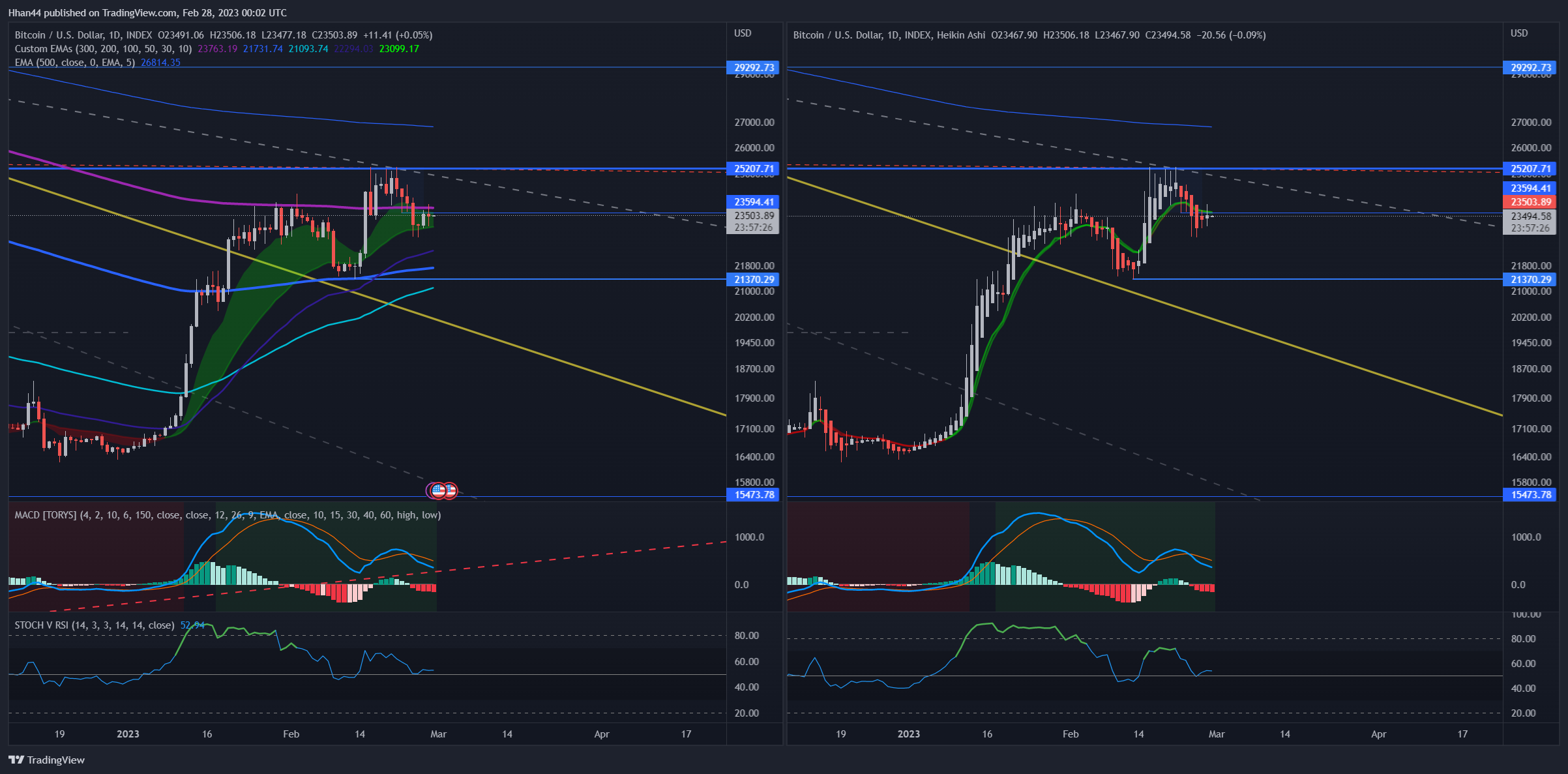
Task: Click the left chart current price 23503.89 label
Action: (x=753, y=216)
